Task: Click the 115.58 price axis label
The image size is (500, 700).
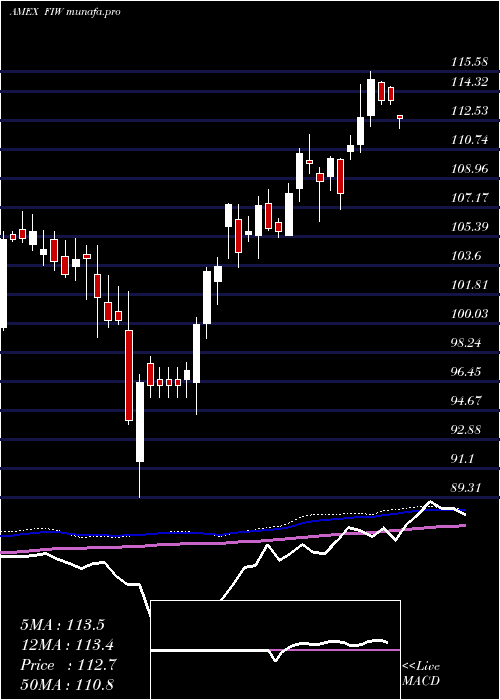Action: (469, 62)
